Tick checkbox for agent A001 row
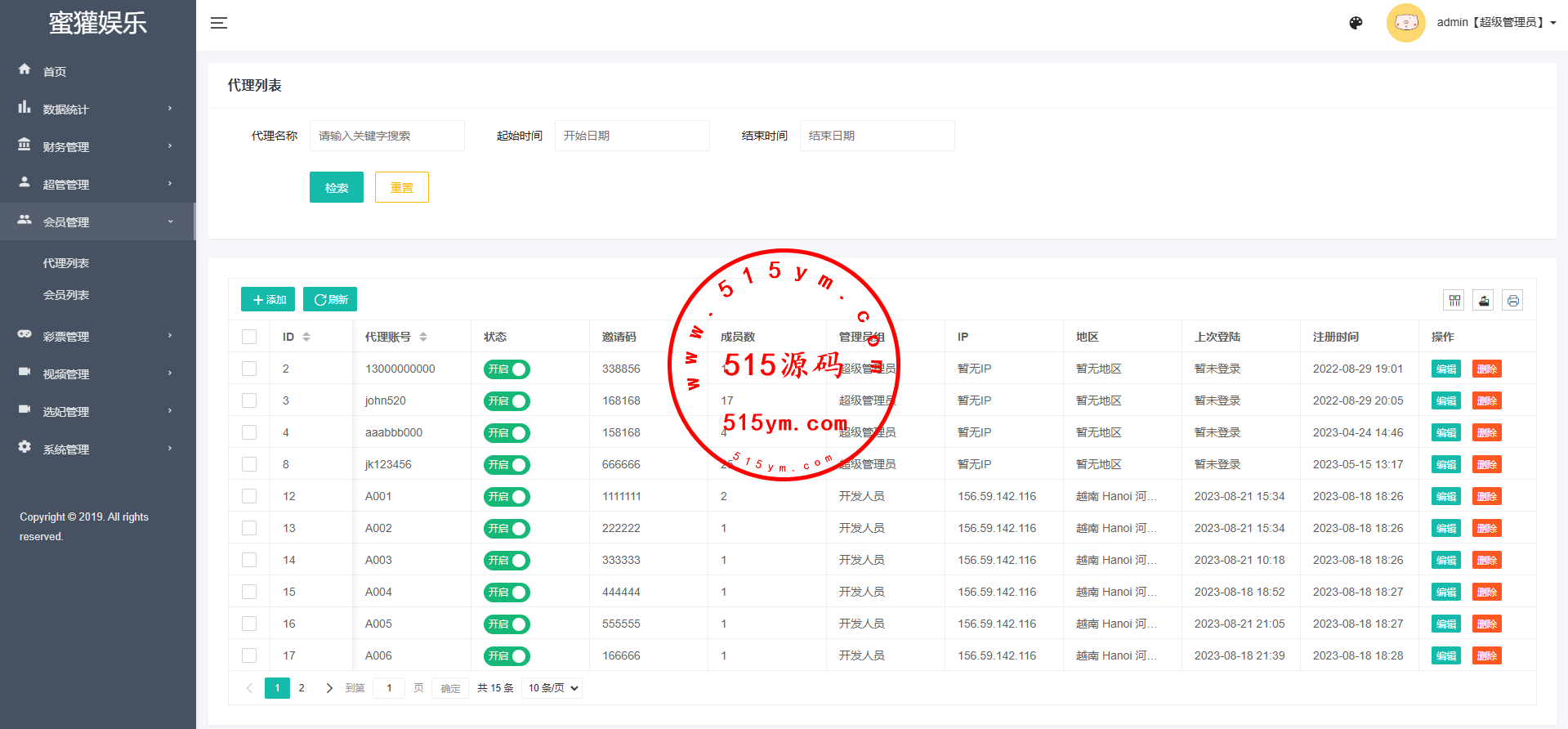 249,496
